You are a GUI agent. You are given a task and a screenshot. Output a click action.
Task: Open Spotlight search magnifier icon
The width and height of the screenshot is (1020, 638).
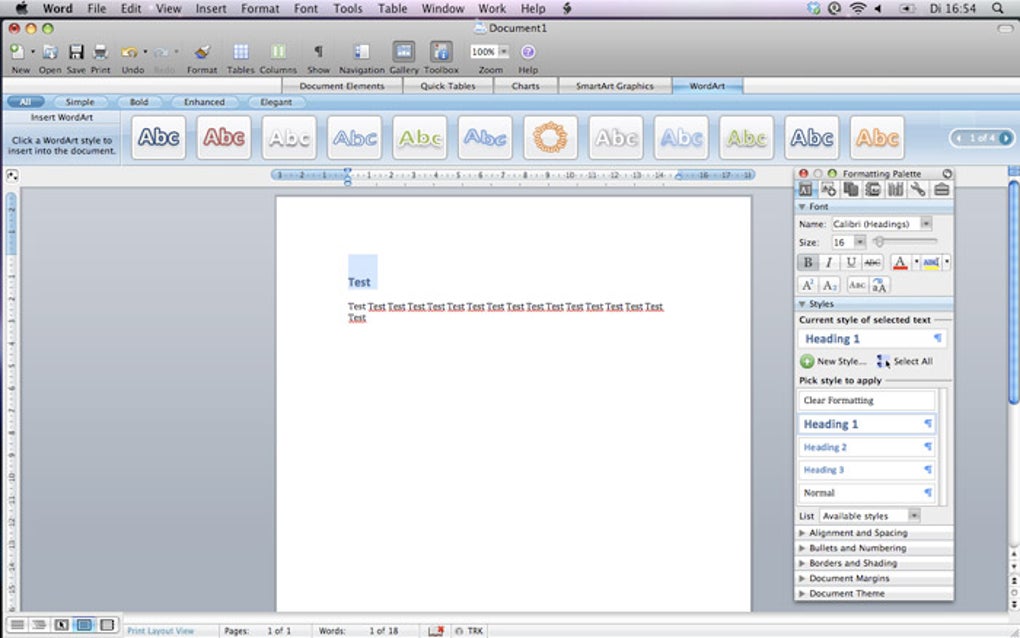(997, 8)
